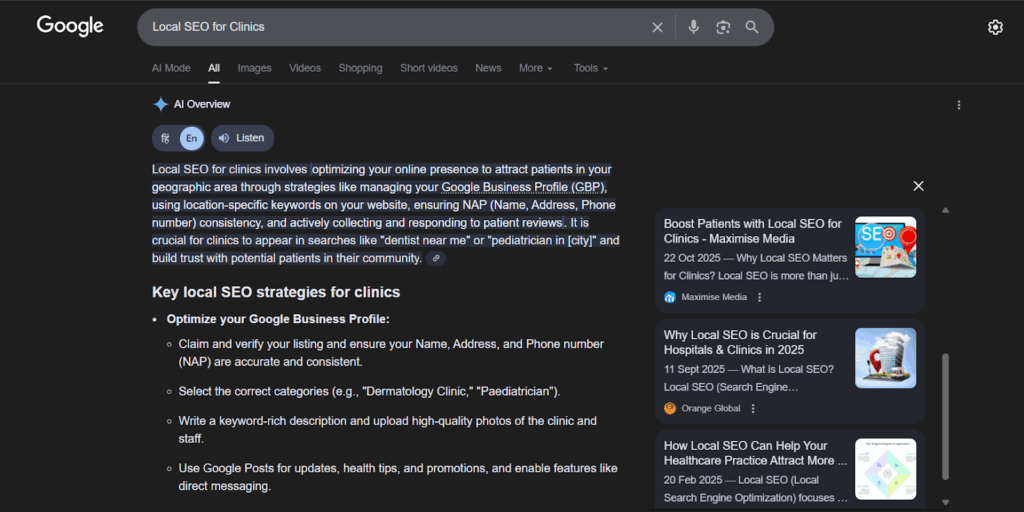Image resolution: width=1024 pixels, height=512 pixels.
Task: Open Google Lens image search icon
Action: click(723, 27)
